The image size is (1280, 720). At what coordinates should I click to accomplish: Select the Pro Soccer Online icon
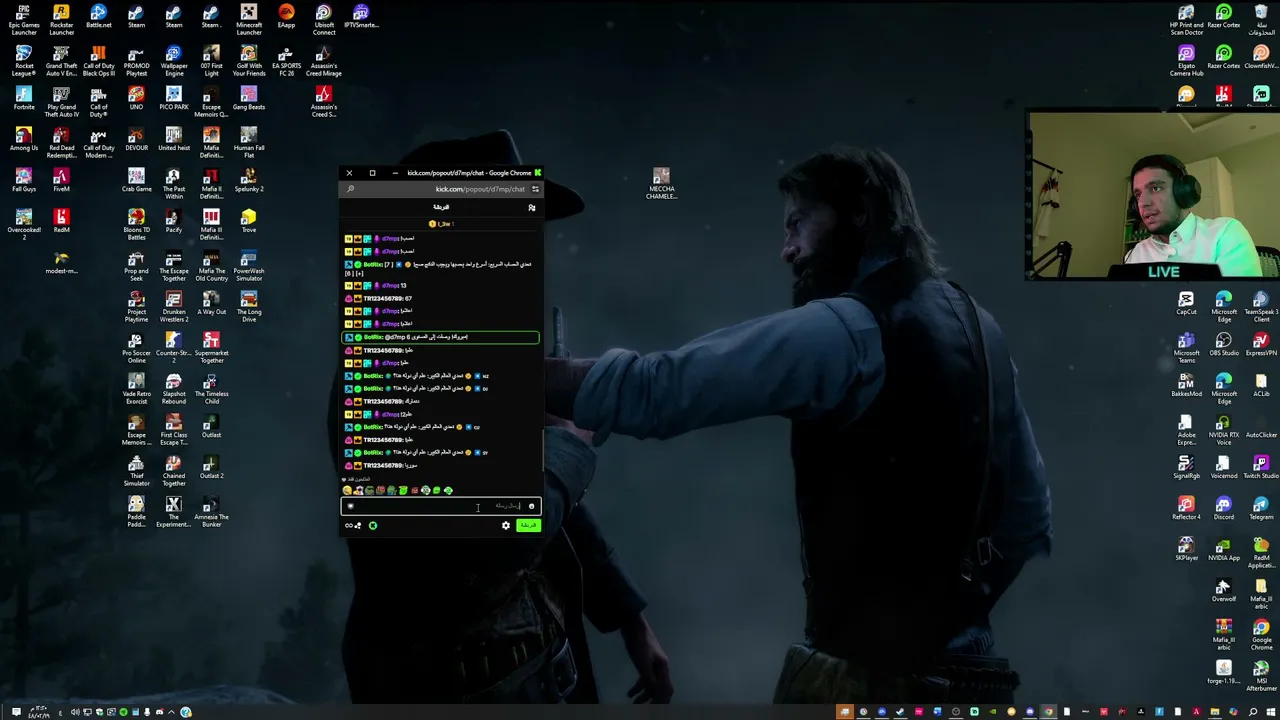tap(136, 347)
